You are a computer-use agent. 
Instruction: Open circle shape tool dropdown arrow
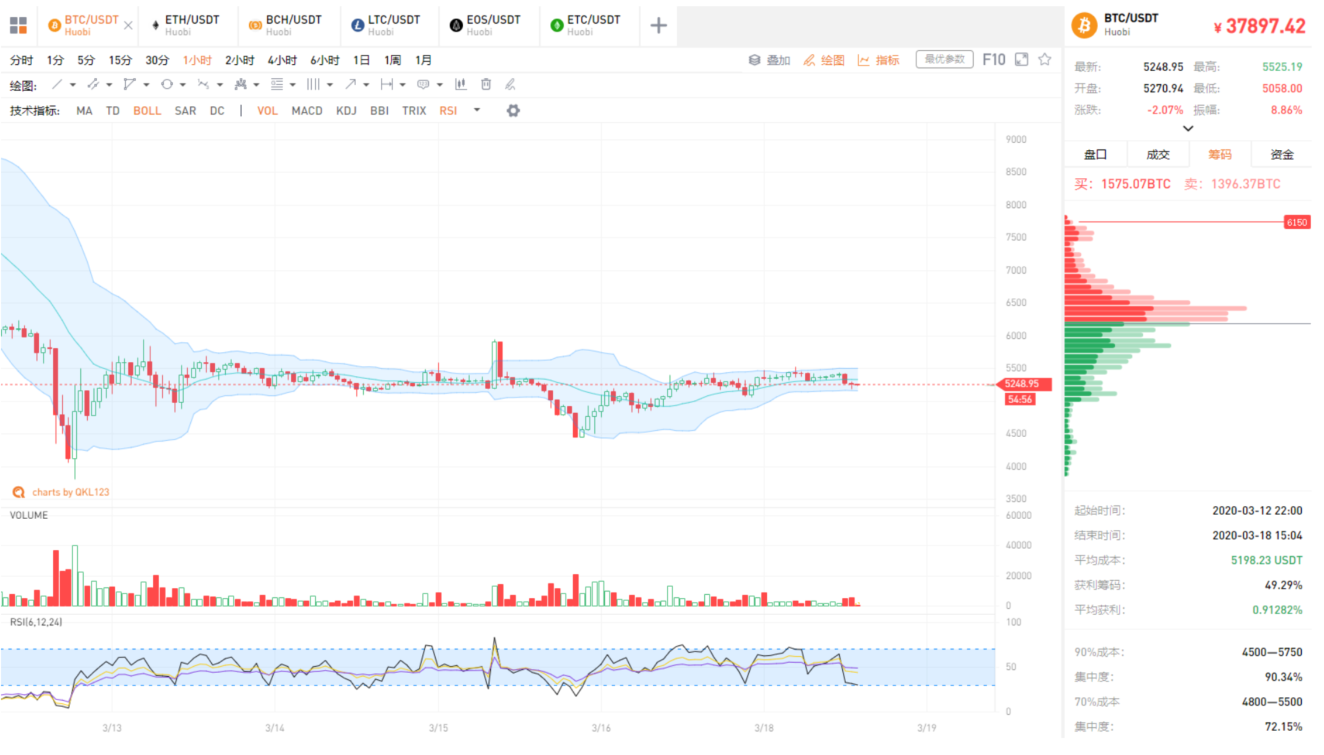pos(183,85)
